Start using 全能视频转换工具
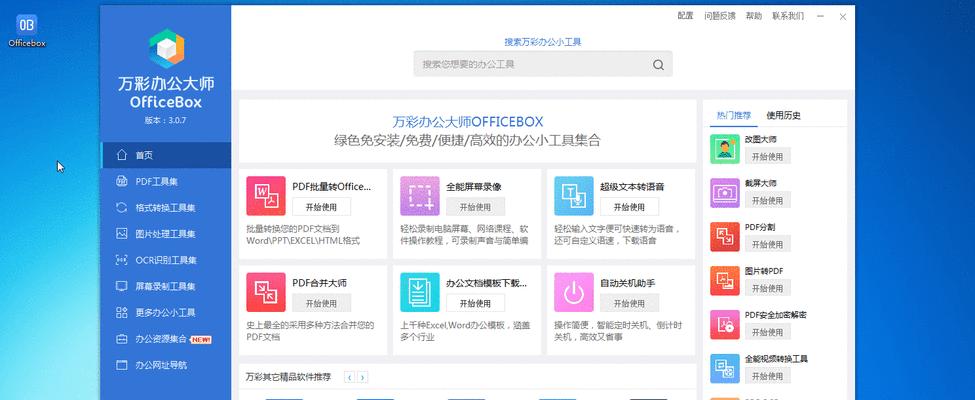Viewport: 975px width, 400px height. point(768,376)
